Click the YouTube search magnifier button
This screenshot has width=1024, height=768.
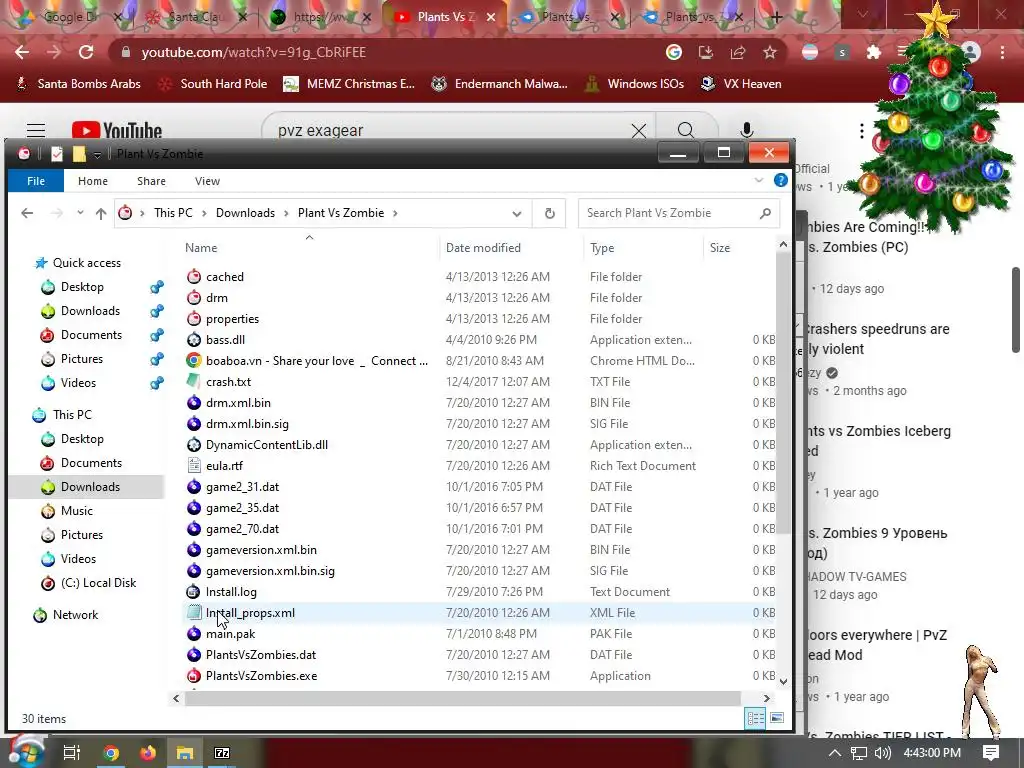pyautogui.click(x=686, y=131)
